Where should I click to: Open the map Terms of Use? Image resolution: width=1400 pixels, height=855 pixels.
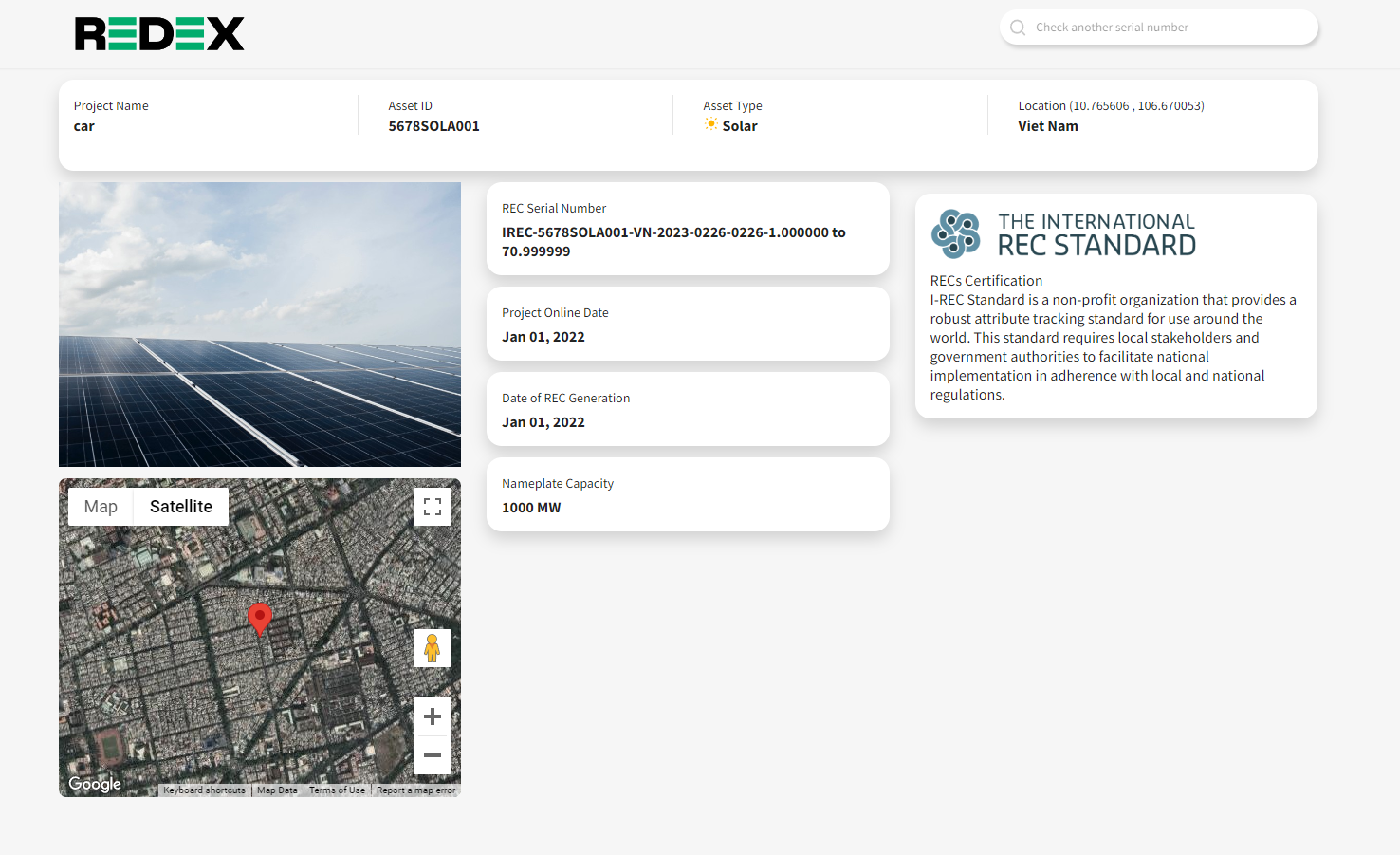337,790
